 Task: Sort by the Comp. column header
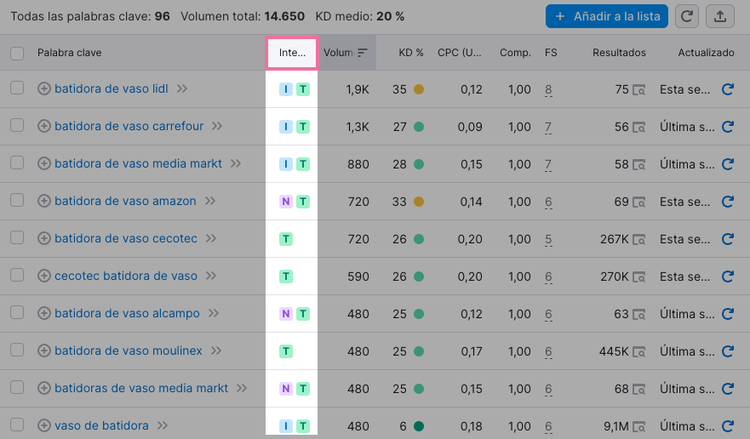click(515, 53)
